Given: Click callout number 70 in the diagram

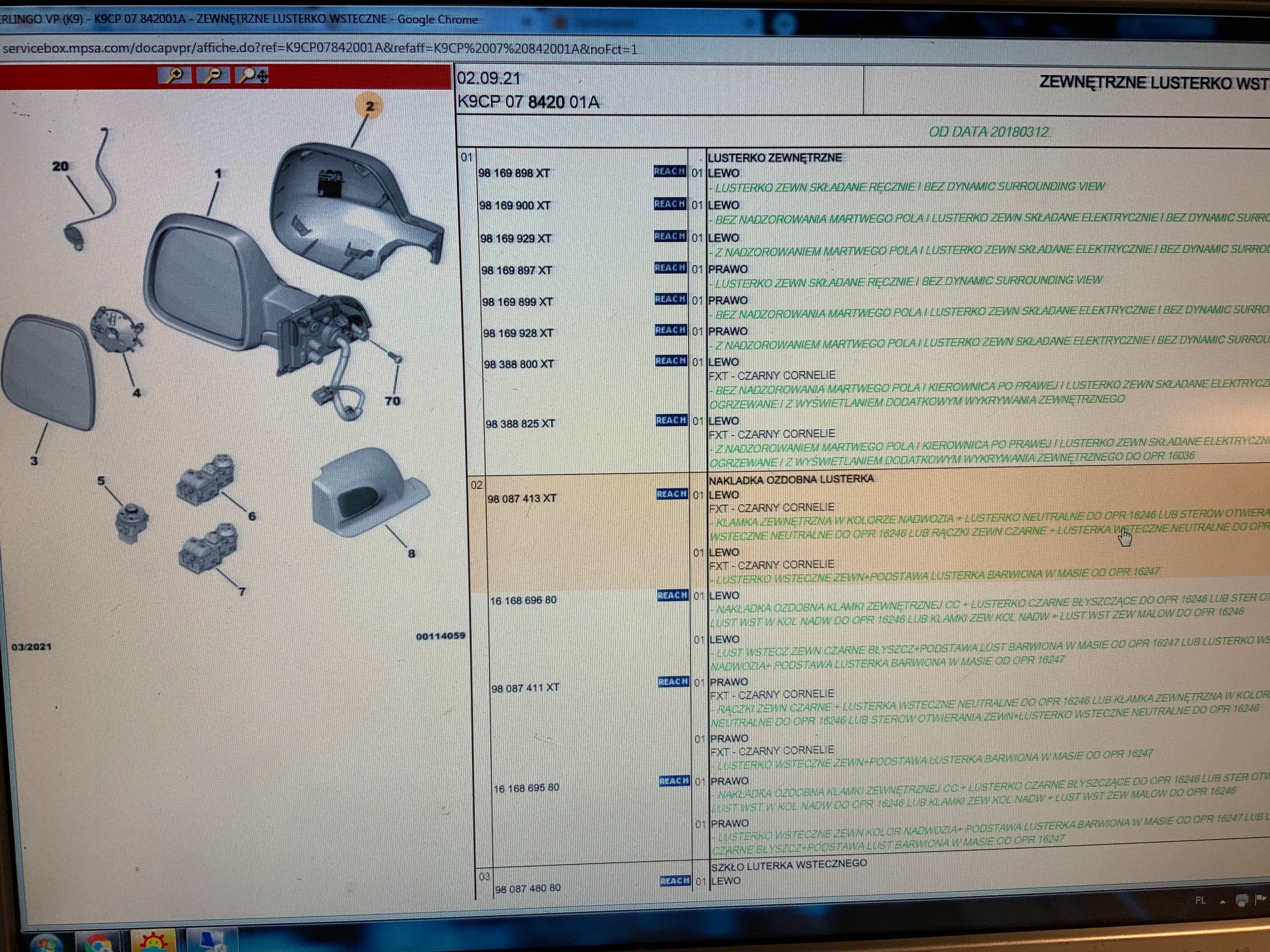Looking at the screenshot, I should click(393, 401).
